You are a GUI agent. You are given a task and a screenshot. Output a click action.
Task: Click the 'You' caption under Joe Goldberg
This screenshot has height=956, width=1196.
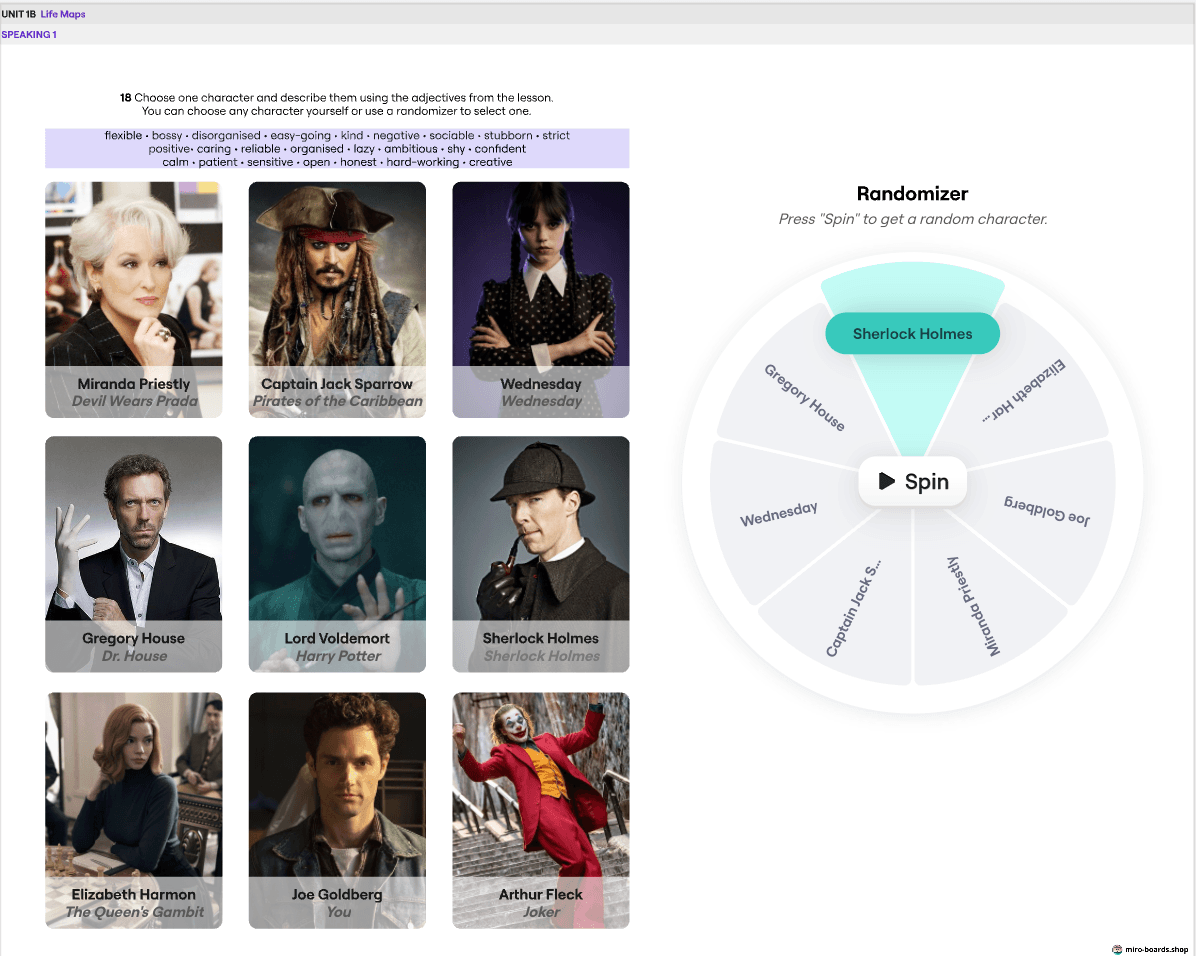pyautogui.click(x=338, y=912)
